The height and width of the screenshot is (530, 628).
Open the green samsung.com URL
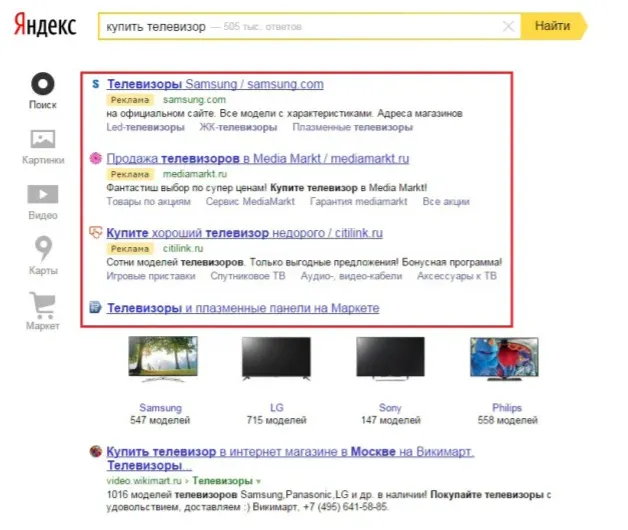click(194, 99)
